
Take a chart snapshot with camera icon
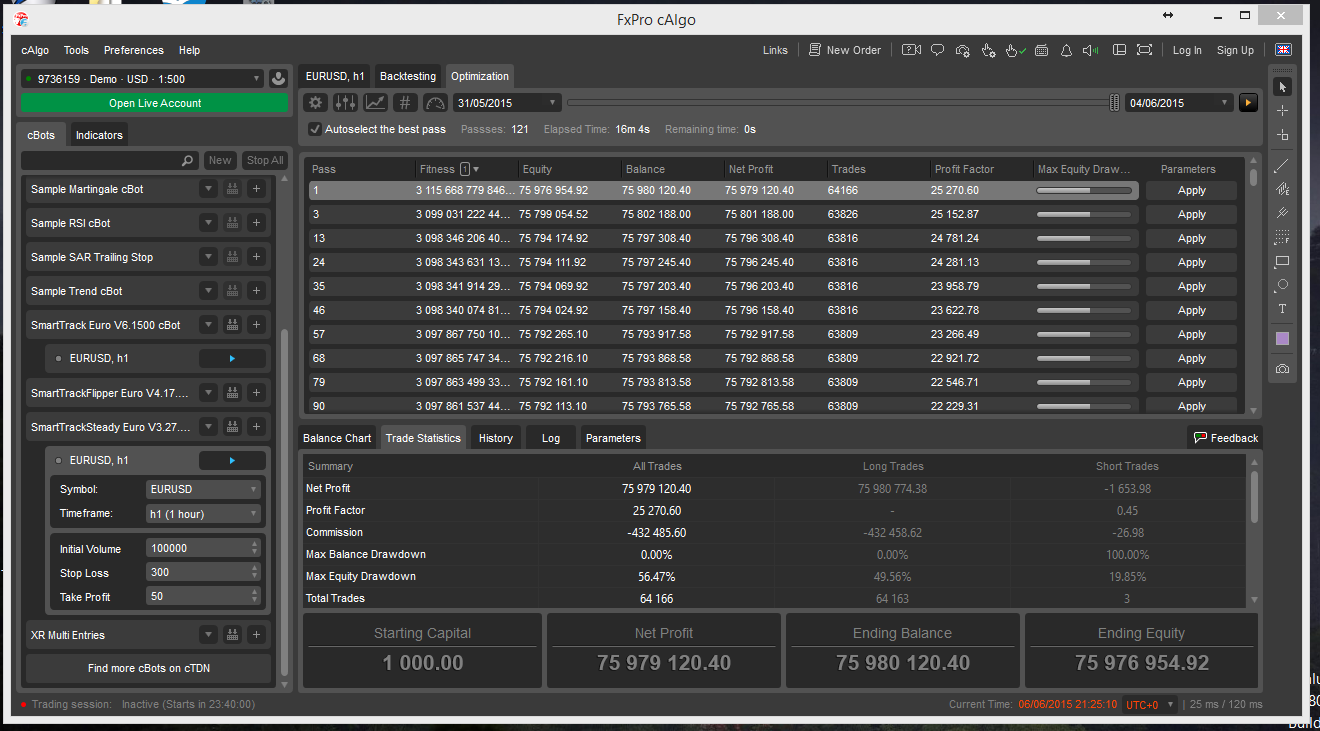1282,369
